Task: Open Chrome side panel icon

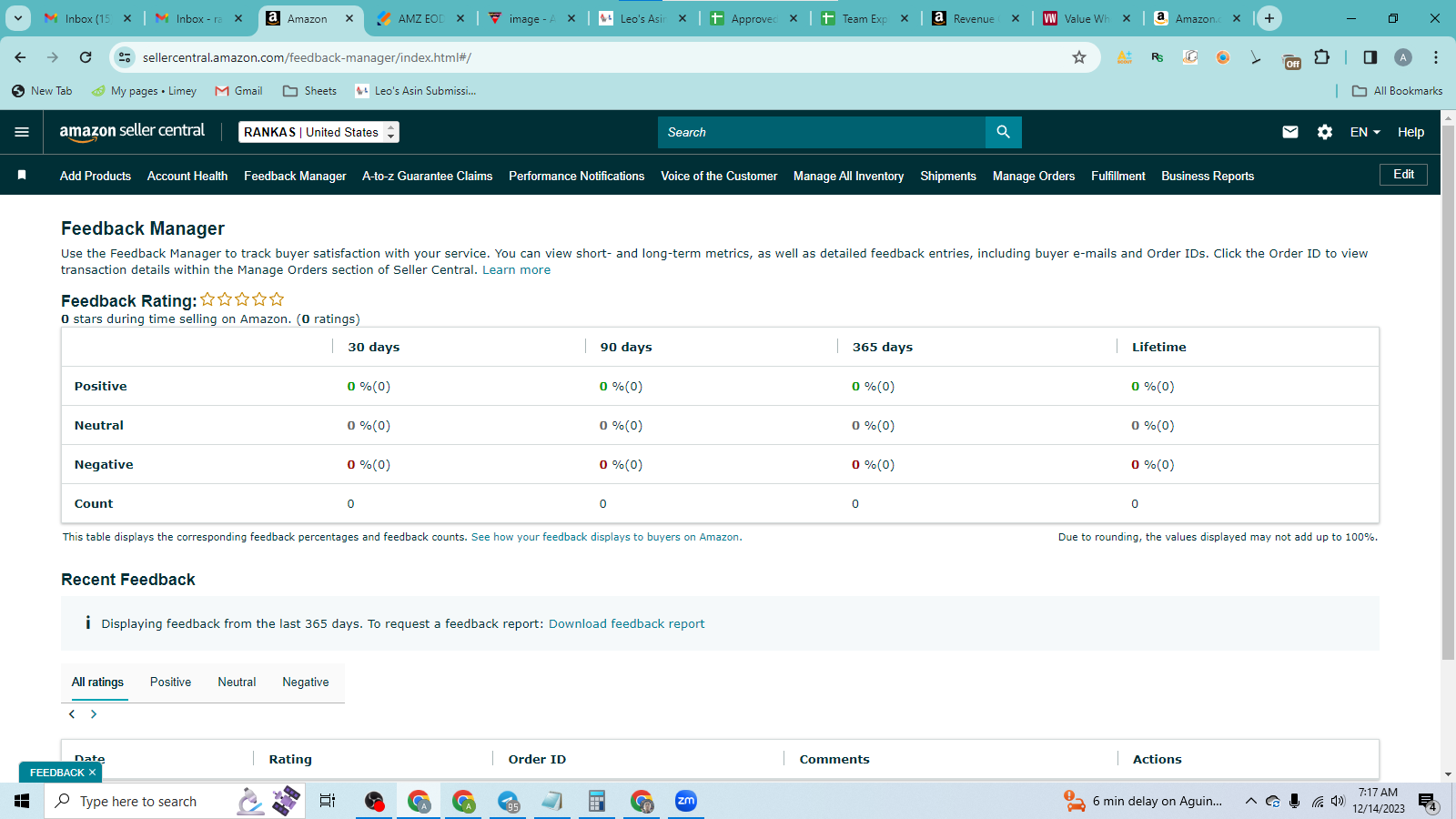Action: pyautogui.click(x=1370, y=57)
